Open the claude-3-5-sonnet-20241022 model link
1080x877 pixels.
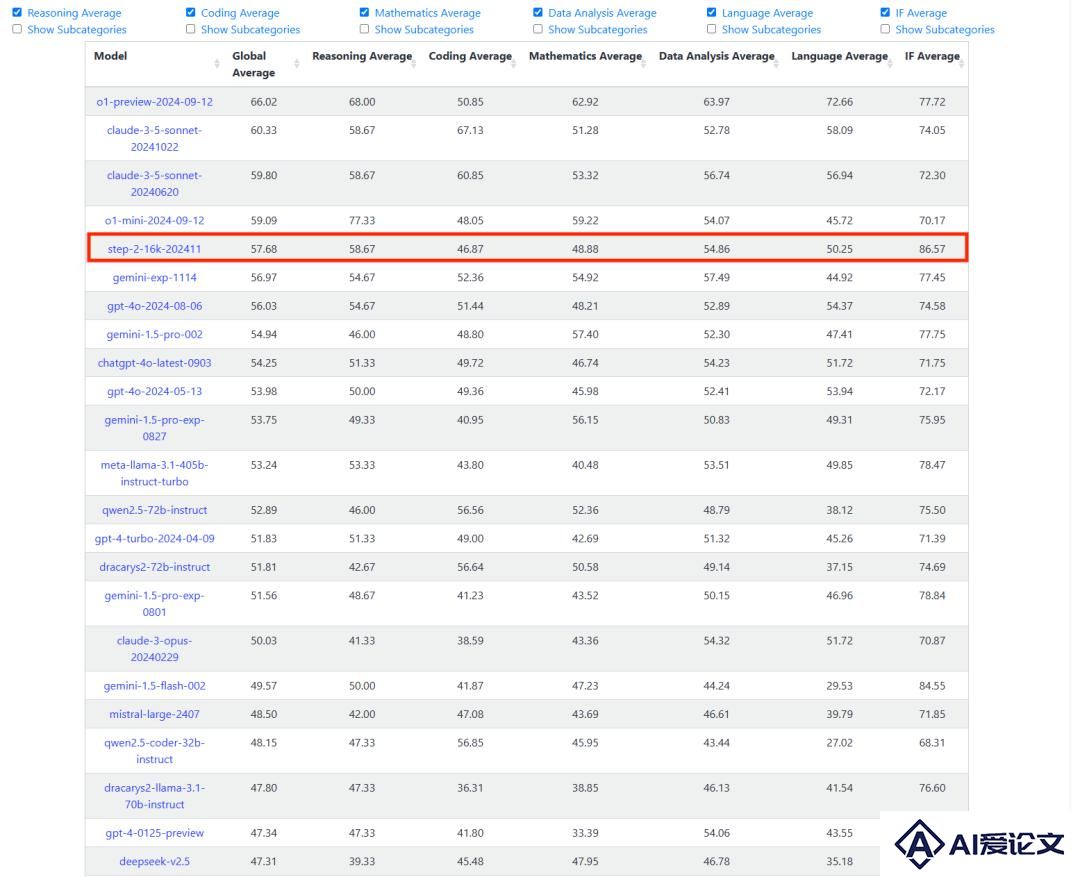tap(154, 138)
